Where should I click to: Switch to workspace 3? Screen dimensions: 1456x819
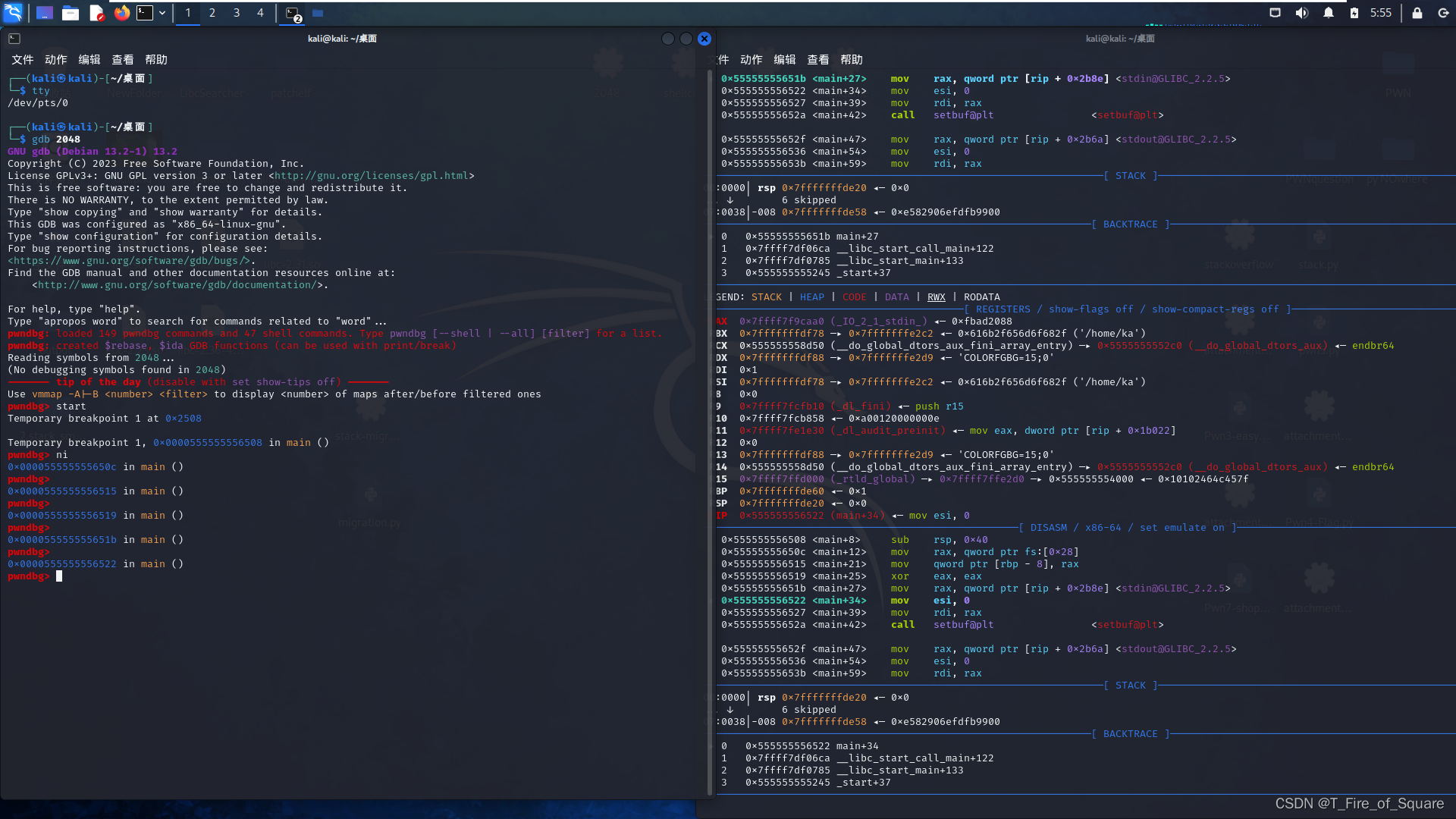click(x=237, y=13)
